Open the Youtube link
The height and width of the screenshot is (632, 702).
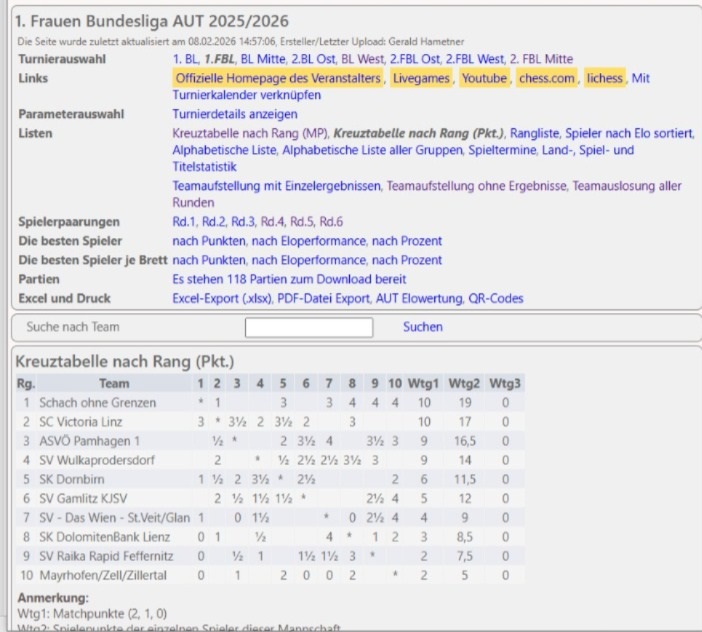483,77
